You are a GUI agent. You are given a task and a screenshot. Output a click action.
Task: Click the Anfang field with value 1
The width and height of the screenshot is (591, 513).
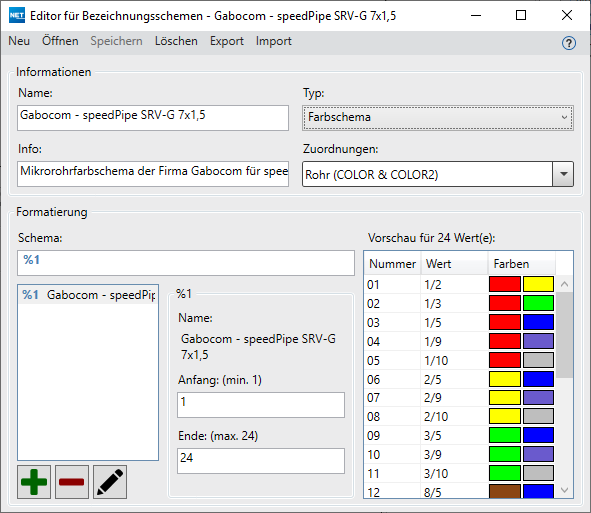261,405
